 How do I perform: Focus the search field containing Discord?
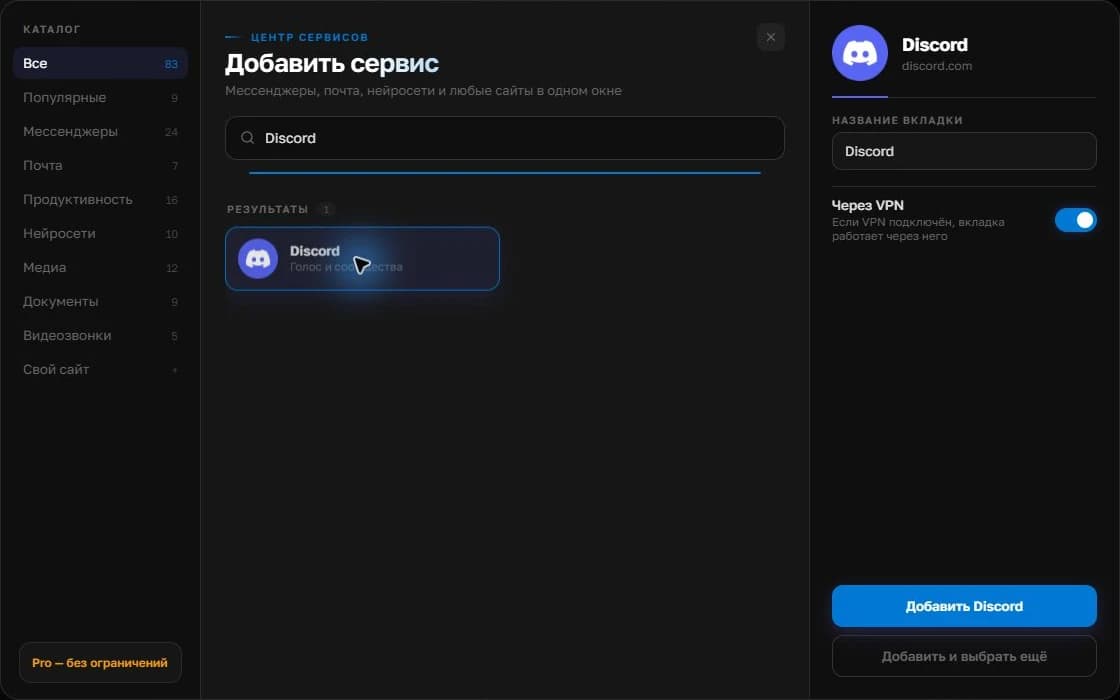click(505, 138)
